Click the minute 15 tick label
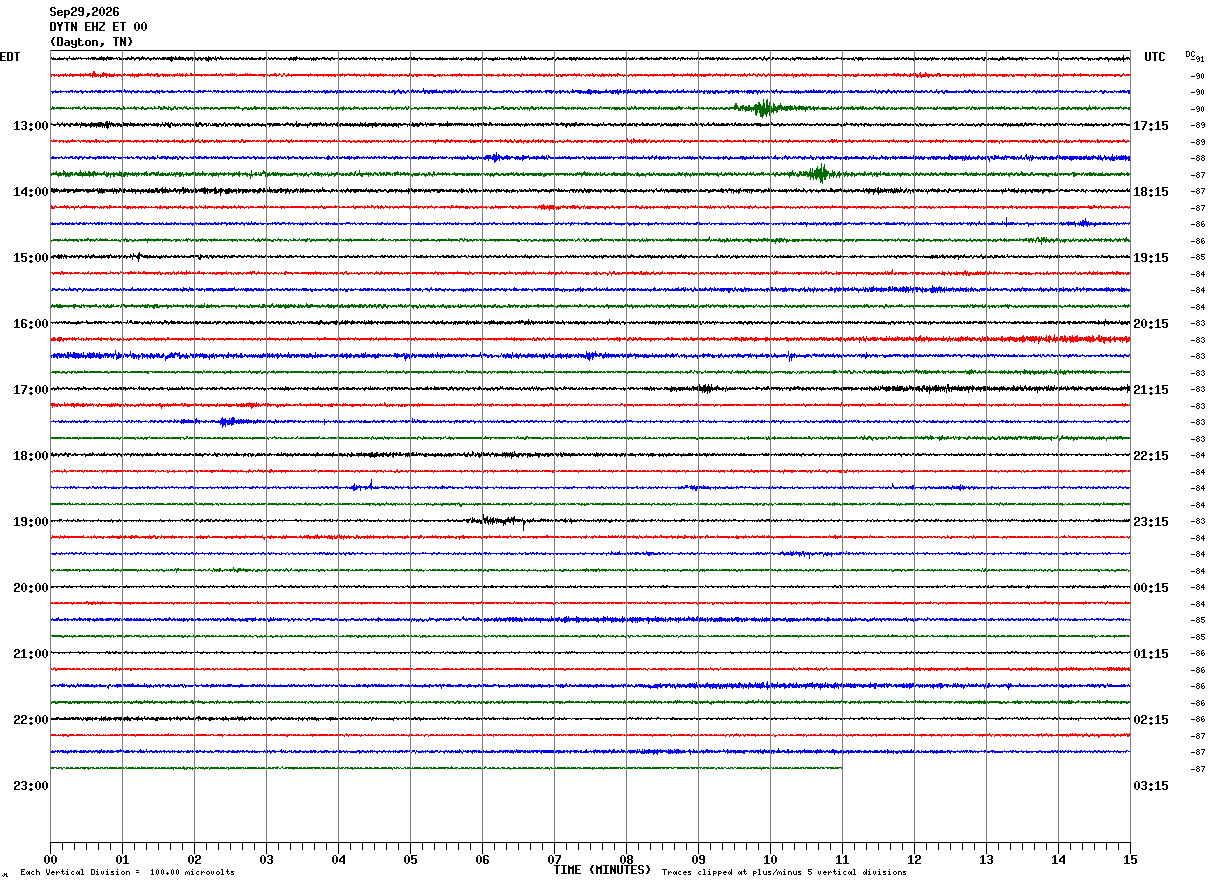1210x886 pixels. 1130,859
